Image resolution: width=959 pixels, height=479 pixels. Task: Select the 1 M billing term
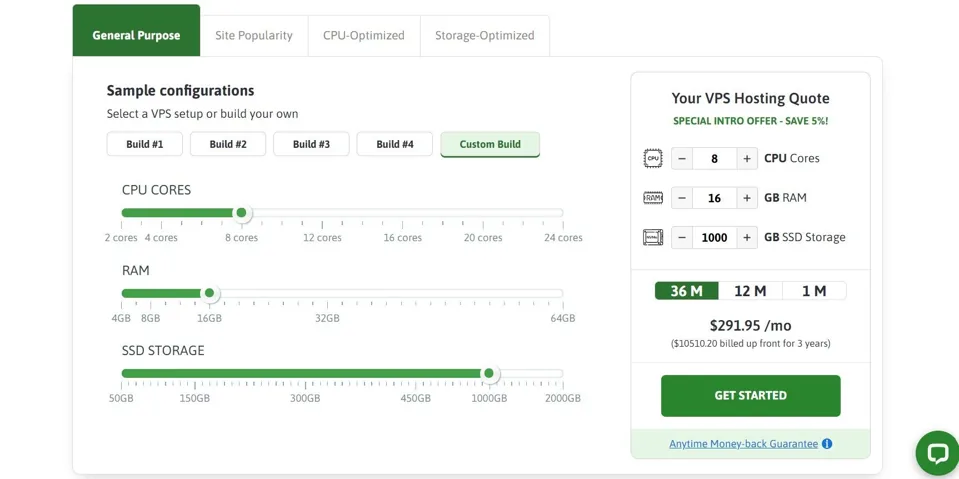814,291
